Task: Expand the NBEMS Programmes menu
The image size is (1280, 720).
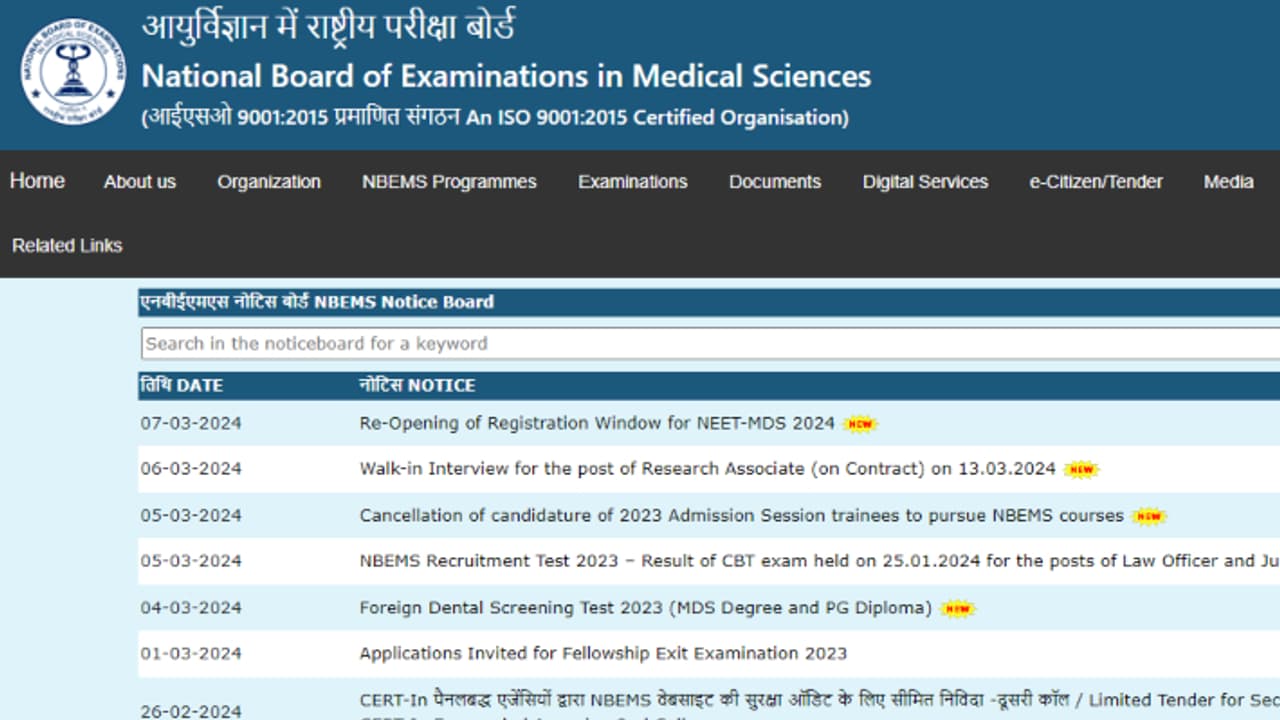Action: click(x=448, y=182)
